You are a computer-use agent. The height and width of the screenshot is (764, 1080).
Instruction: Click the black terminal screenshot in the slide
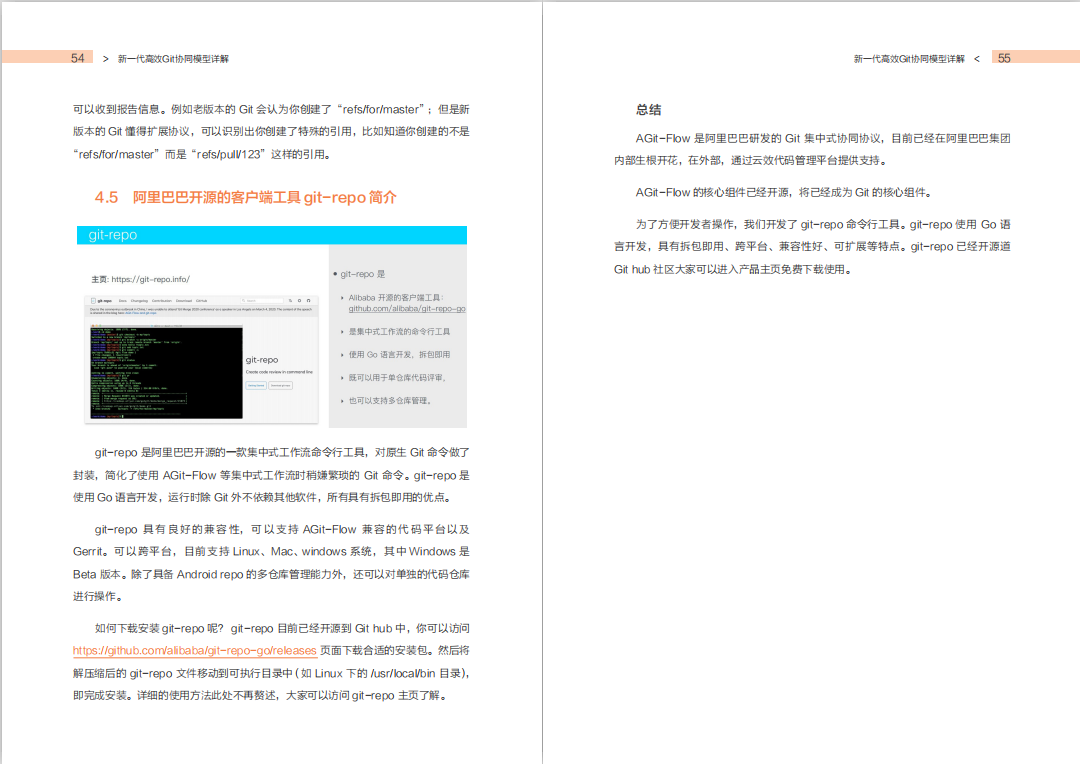pyautogui.click(x=167, y=372)
